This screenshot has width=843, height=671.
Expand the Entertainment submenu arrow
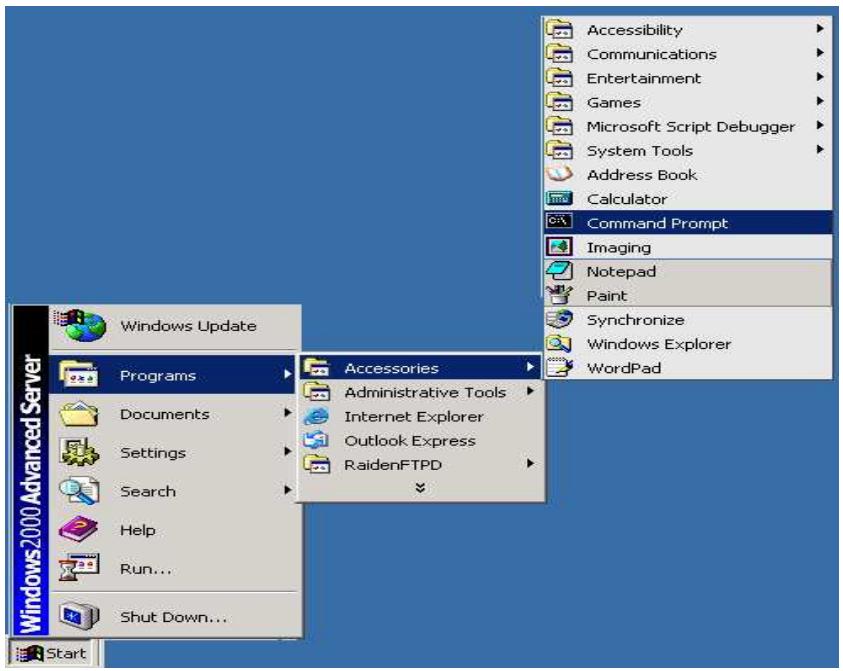point(819,77)
